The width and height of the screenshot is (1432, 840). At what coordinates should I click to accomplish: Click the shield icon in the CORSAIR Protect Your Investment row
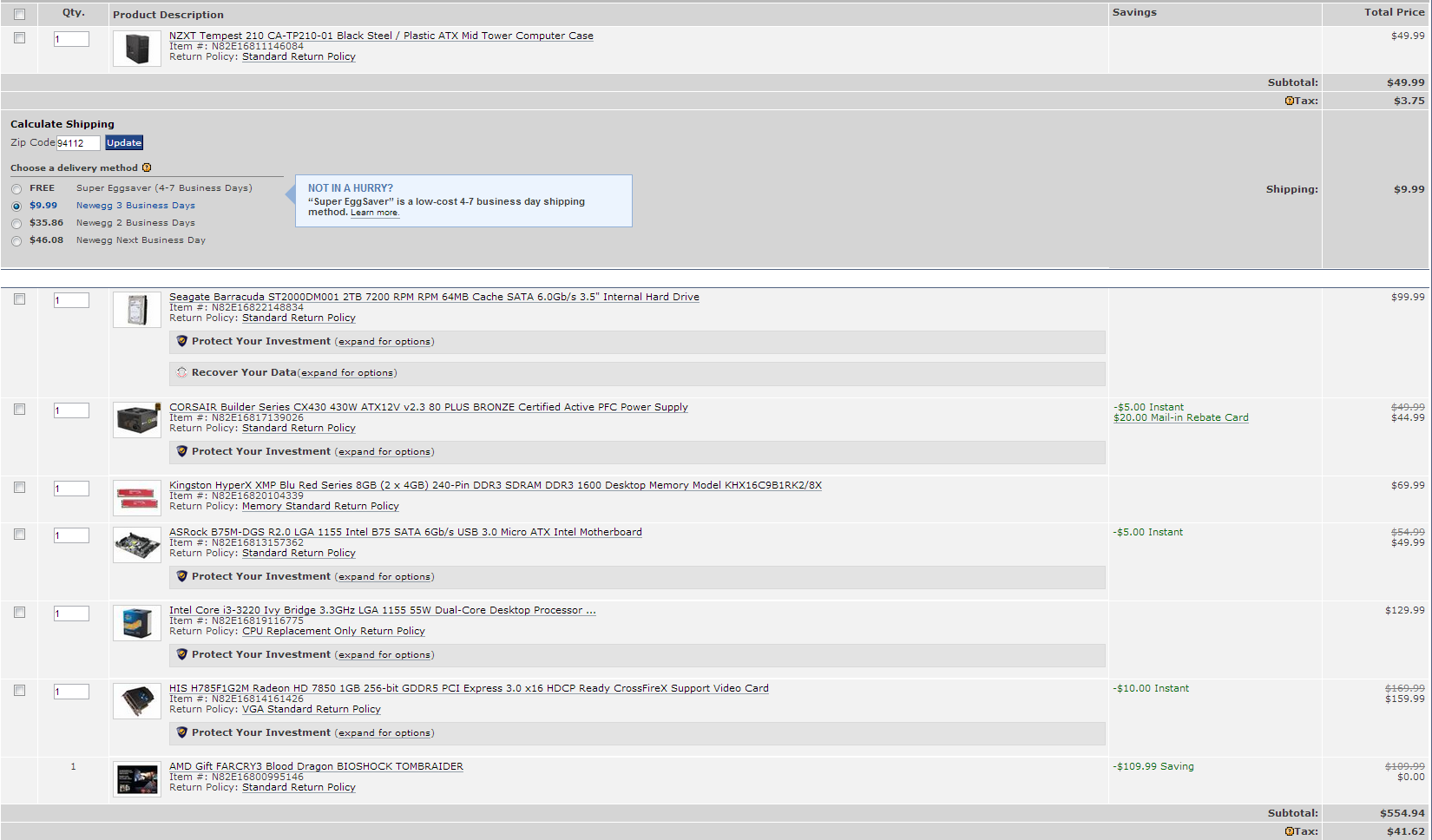tap(182, 451)
